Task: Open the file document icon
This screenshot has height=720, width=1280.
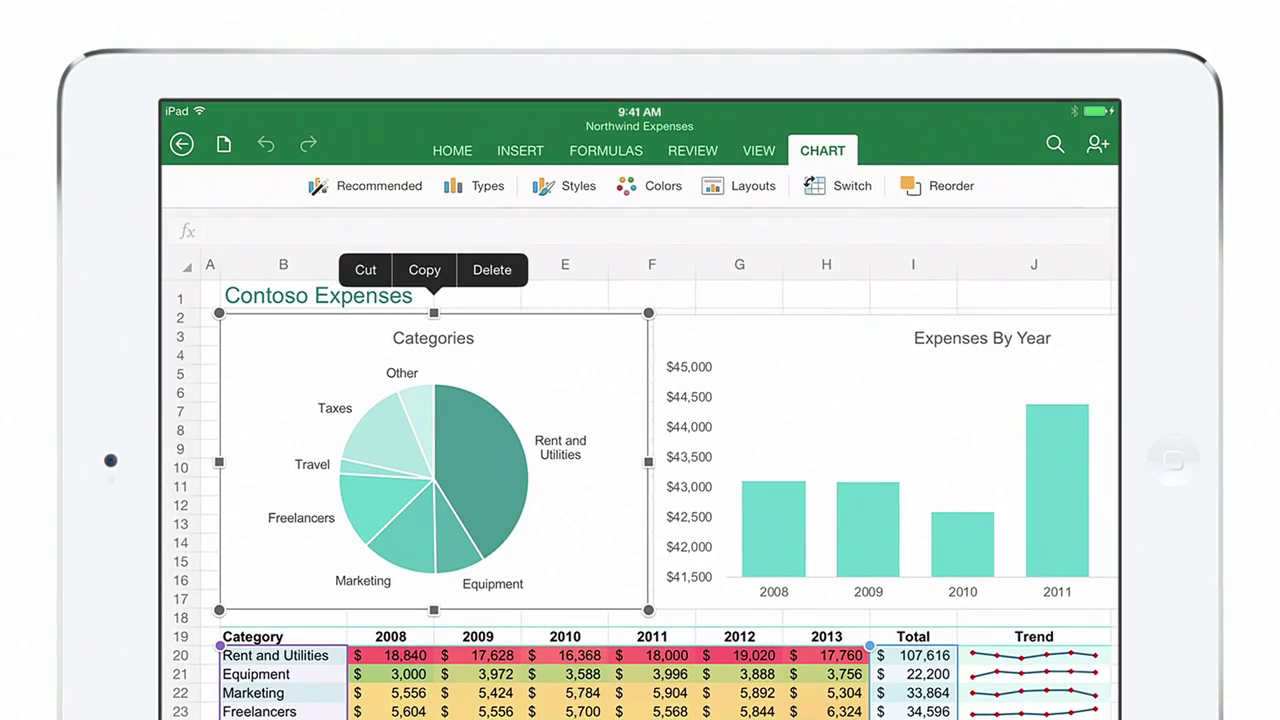Action: point(224,145)
